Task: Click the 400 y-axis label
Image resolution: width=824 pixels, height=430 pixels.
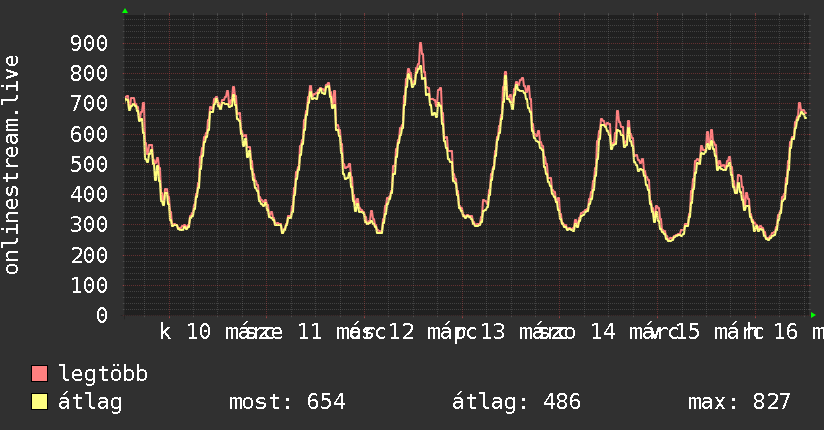Action: click(89, 194)
